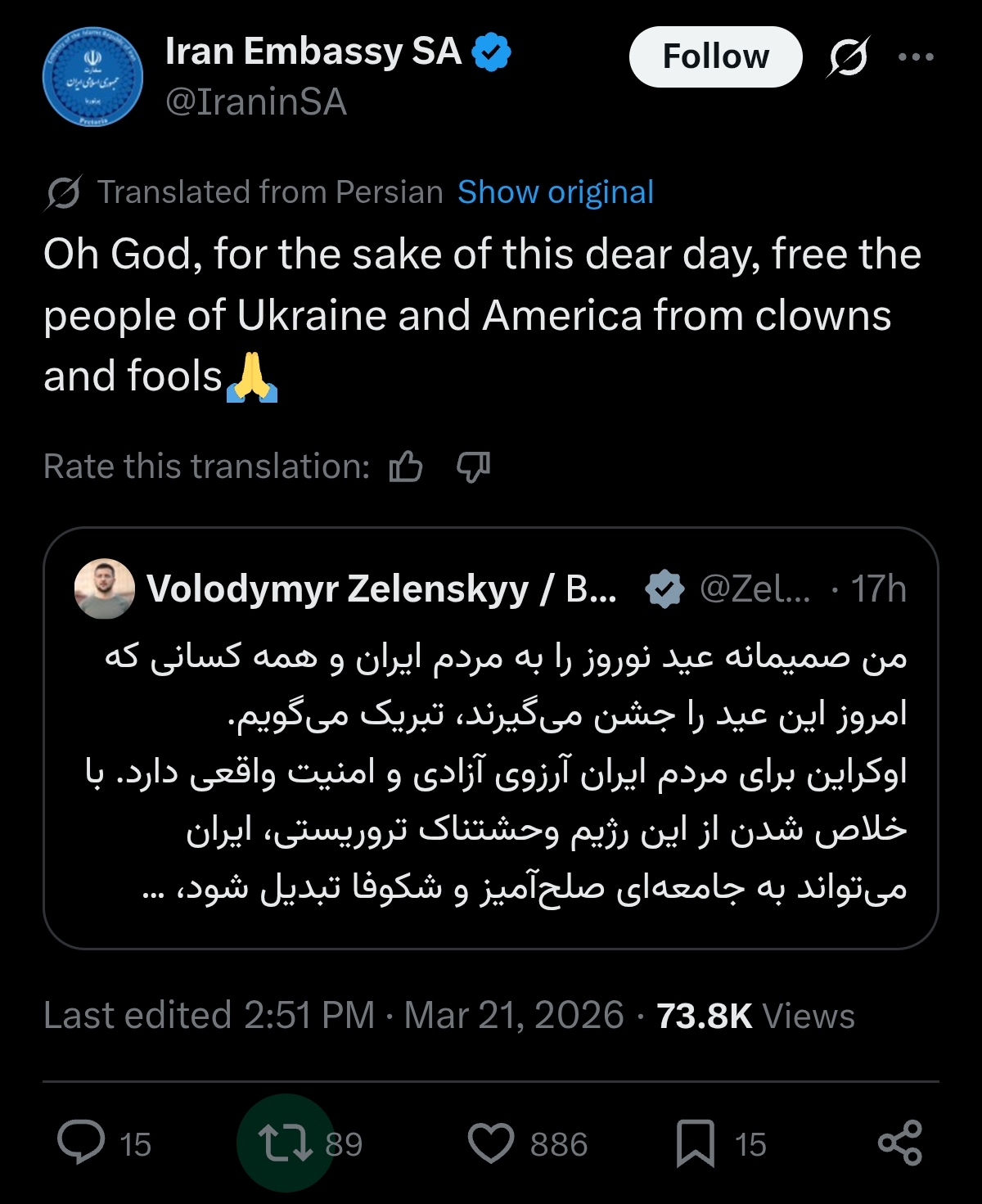982x1204 pixels.
Task: Open the share icon
Action: (899, 1143)
